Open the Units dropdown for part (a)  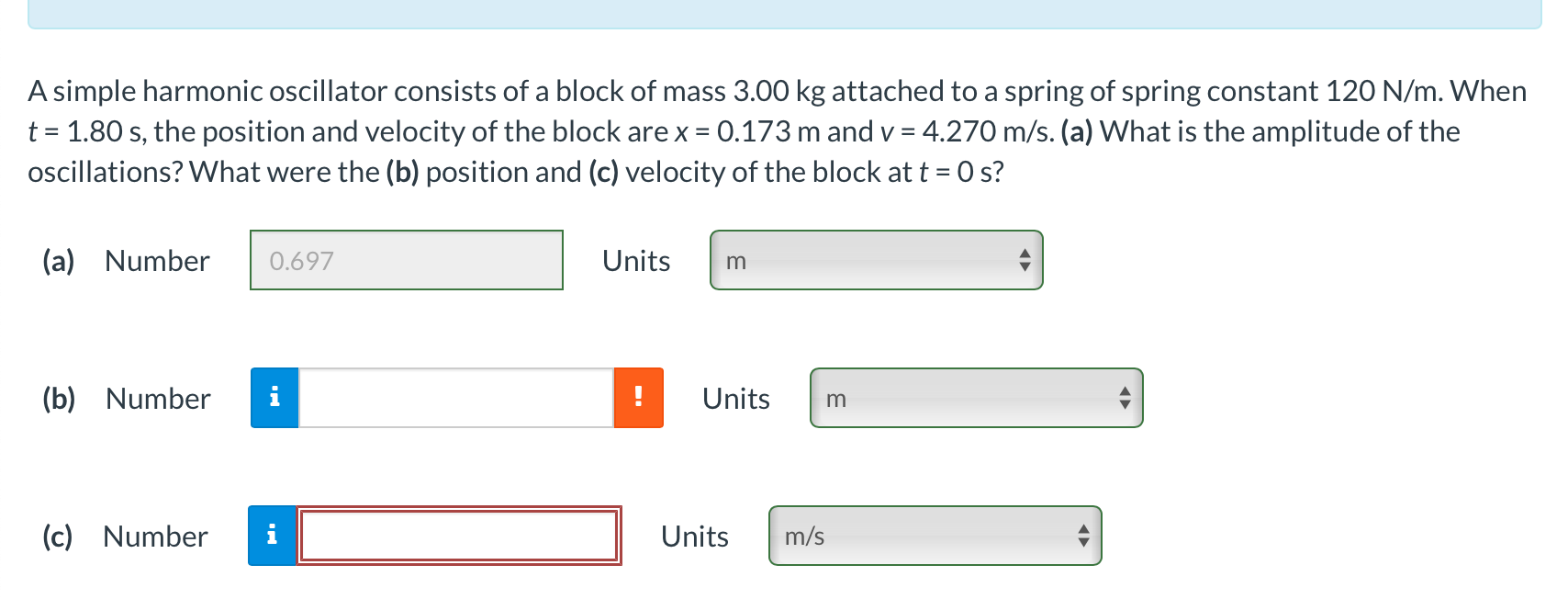(x=877, y=261)
